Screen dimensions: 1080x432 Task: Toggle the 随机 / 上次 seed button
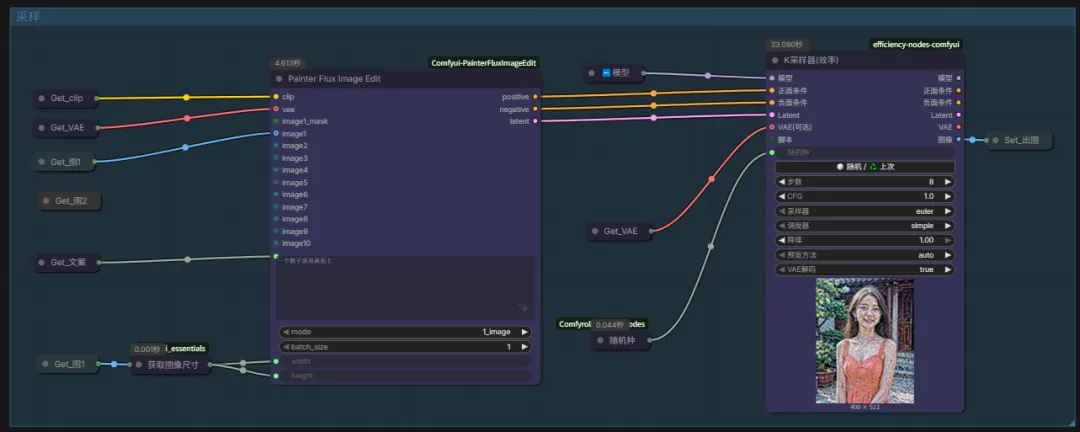[864, 167]
